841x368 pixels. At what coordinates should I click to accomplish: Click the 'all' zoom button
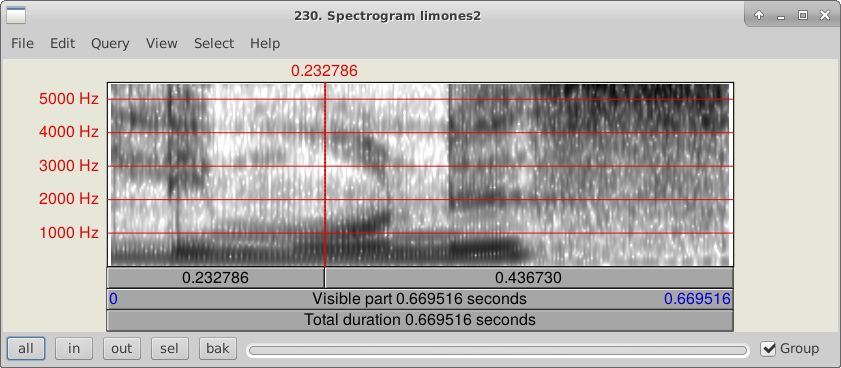tap(26, 349)
